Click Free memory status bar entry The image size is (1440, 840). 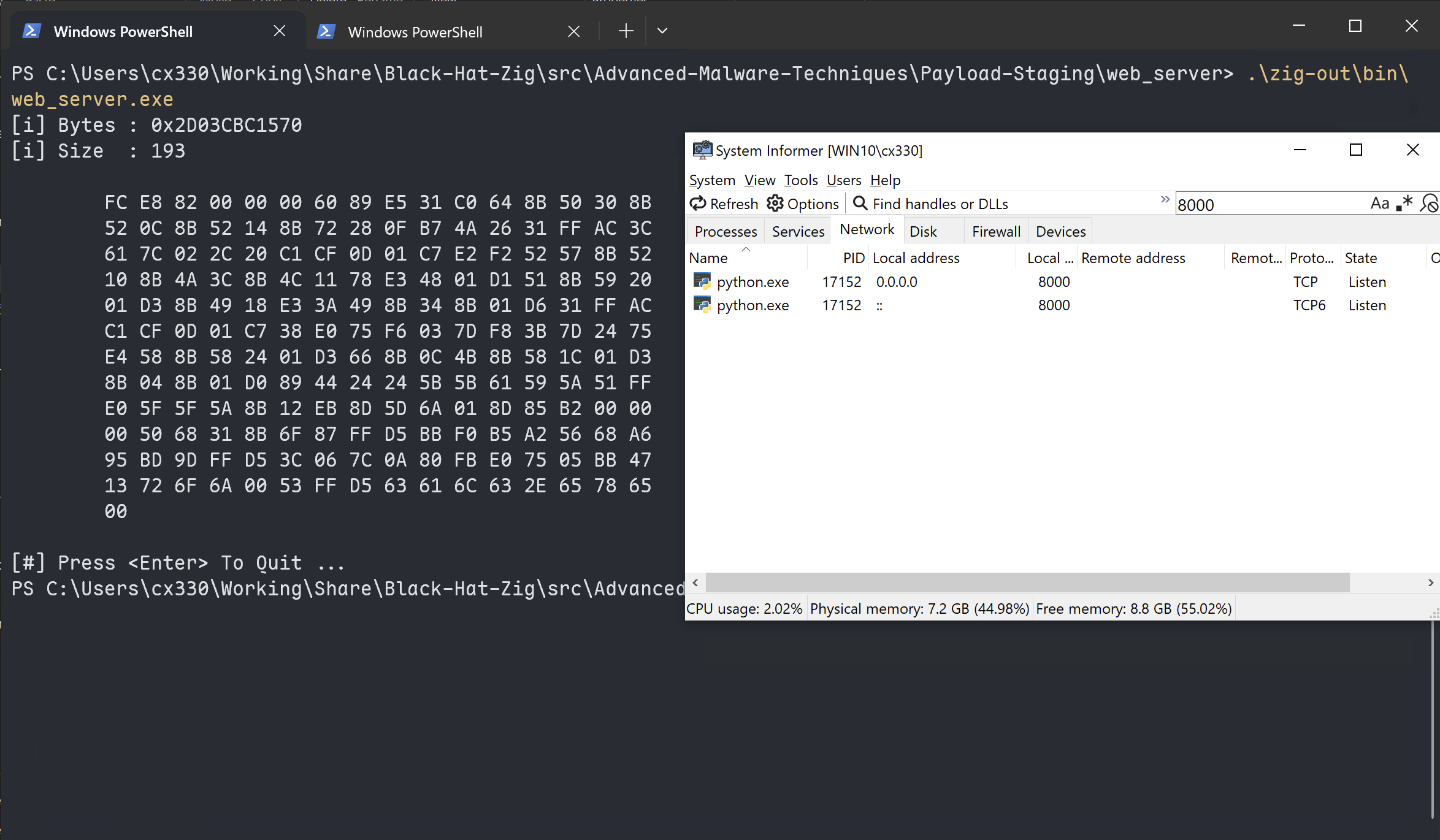pyautogui.click(x=1134, y=609)
